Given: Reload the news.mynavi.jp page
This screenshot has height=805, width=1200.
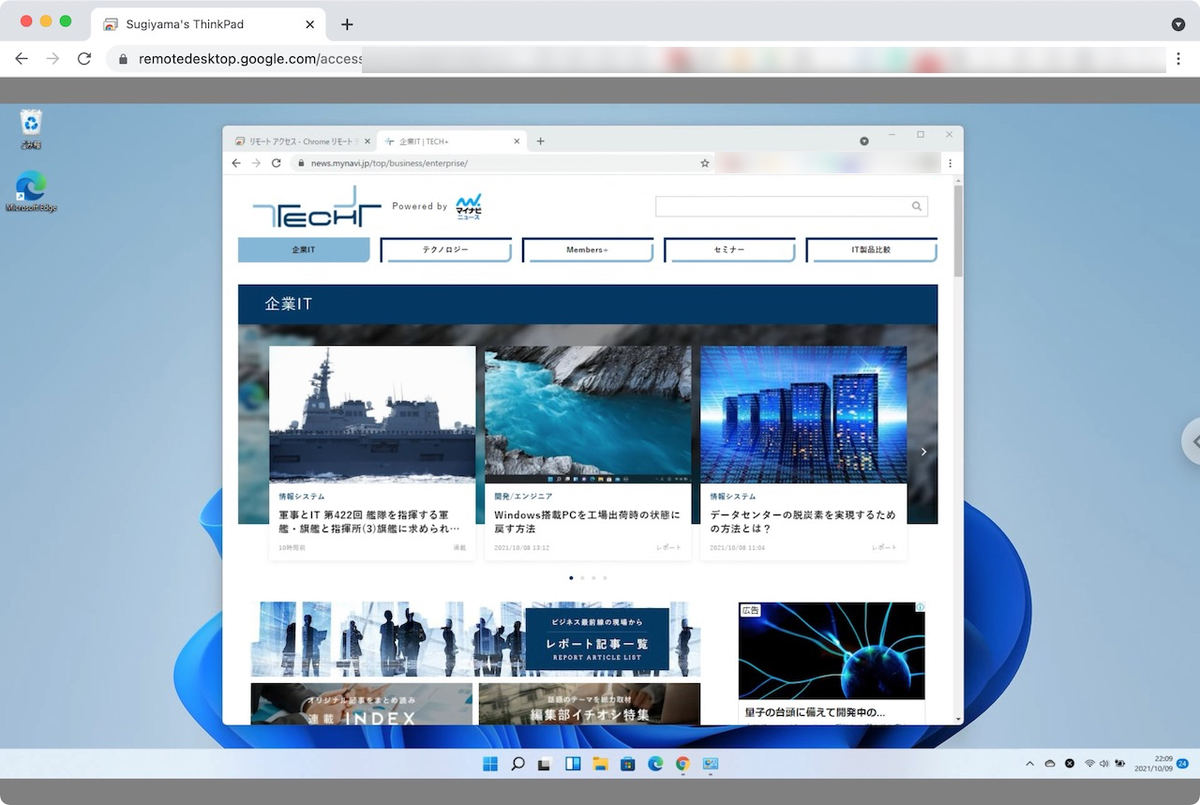Looking at the screenshot, I should tap(276, 163).
